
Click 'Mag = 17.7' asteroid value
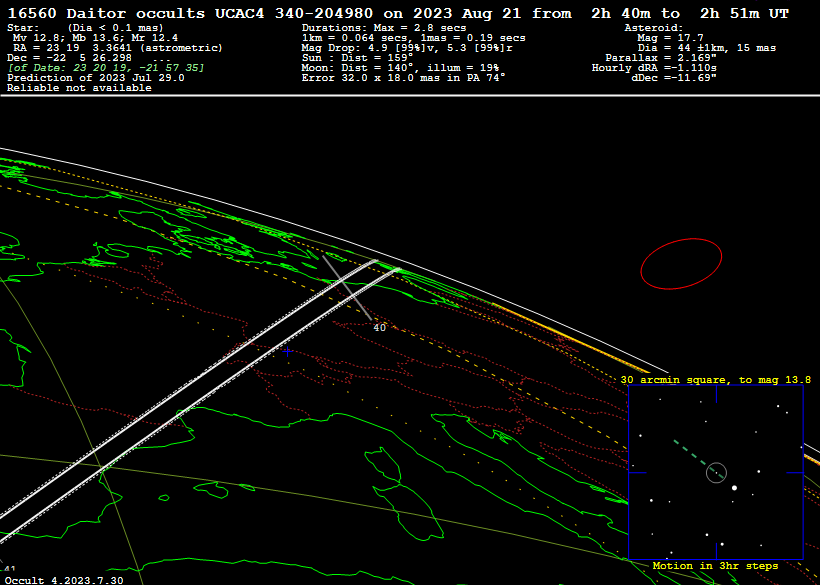pyautogui.click(x=670, y=38)
